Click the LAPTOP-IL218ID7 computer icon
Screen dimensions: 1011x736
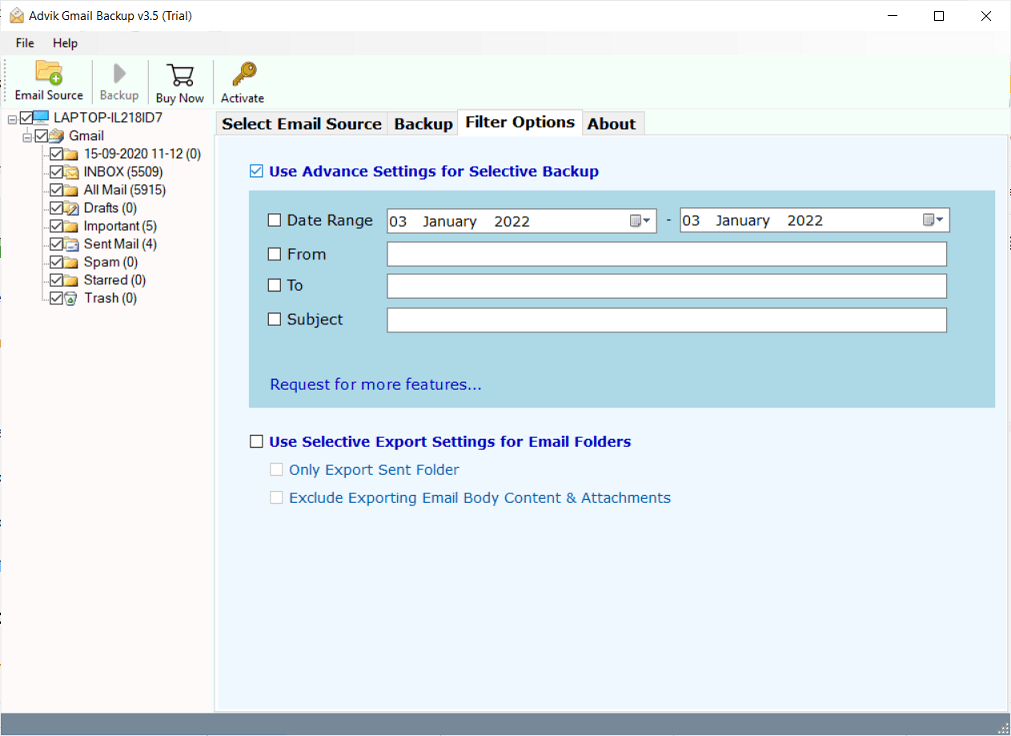click(x=41, y=117)
